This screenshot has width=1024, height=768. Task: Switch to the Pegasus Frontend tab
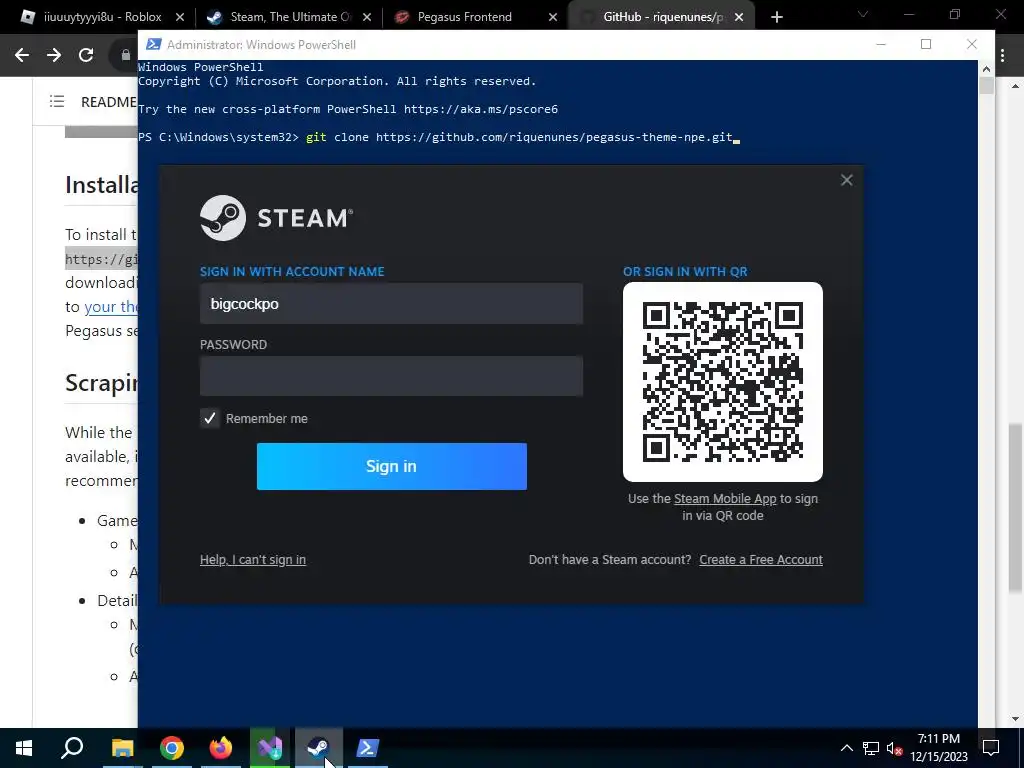point(465,17)
